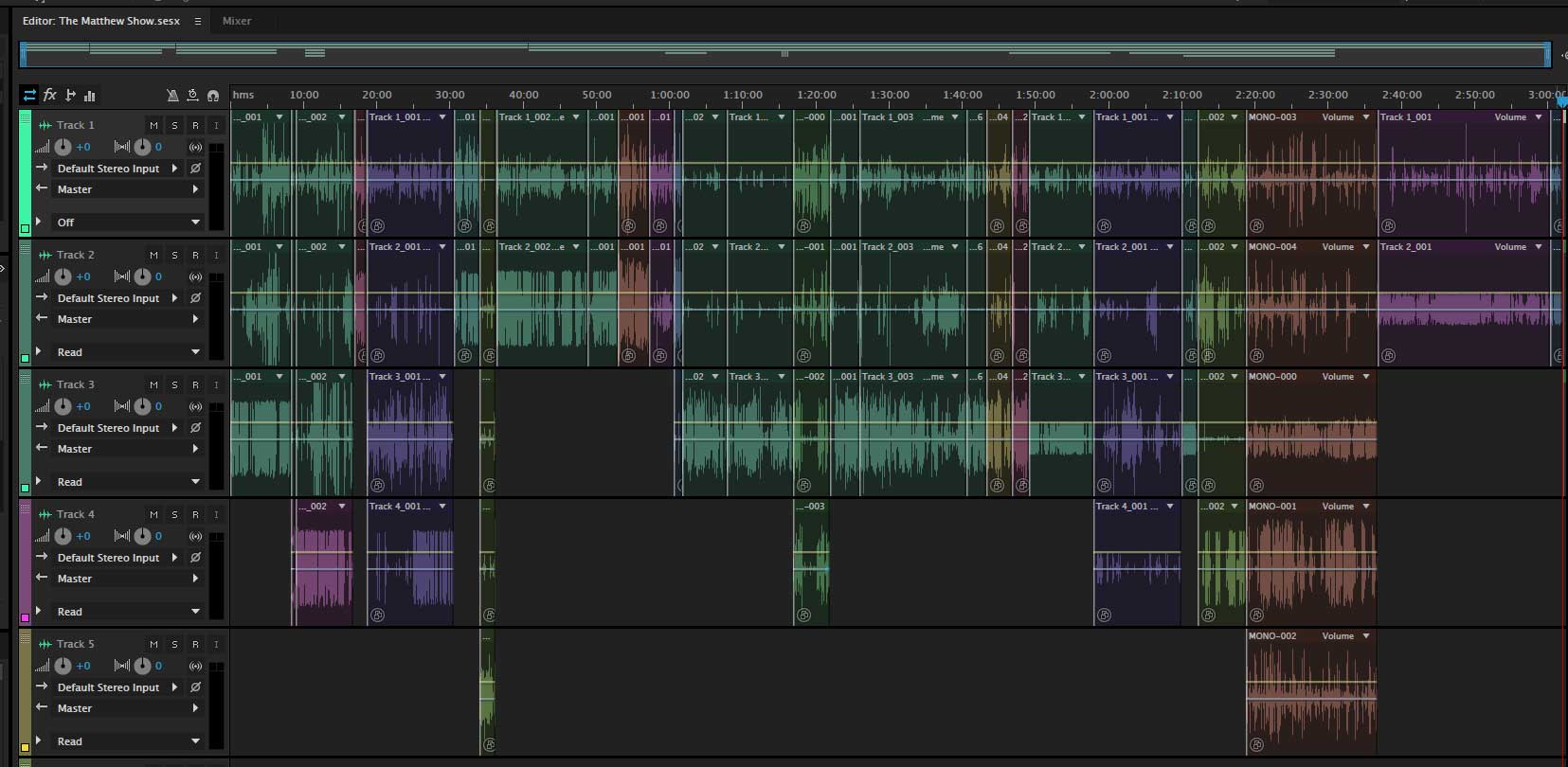This screenshot has height=767, width=1568.
Task: Expand automation lanes triangle on Track 3
Action: [x=39, y=481]
